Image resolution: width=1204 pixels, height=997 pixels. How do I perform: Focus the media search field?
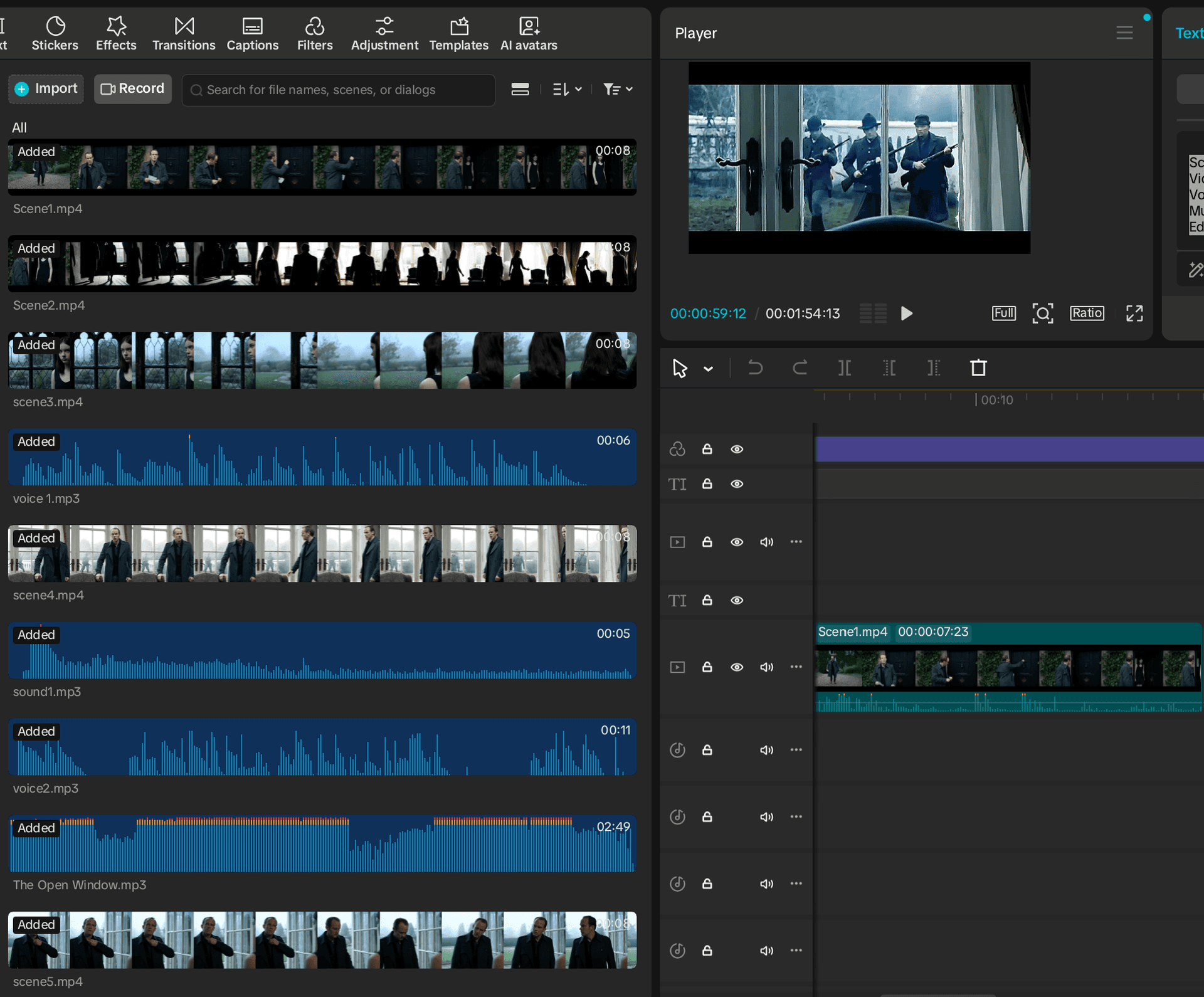click(339, 90)
